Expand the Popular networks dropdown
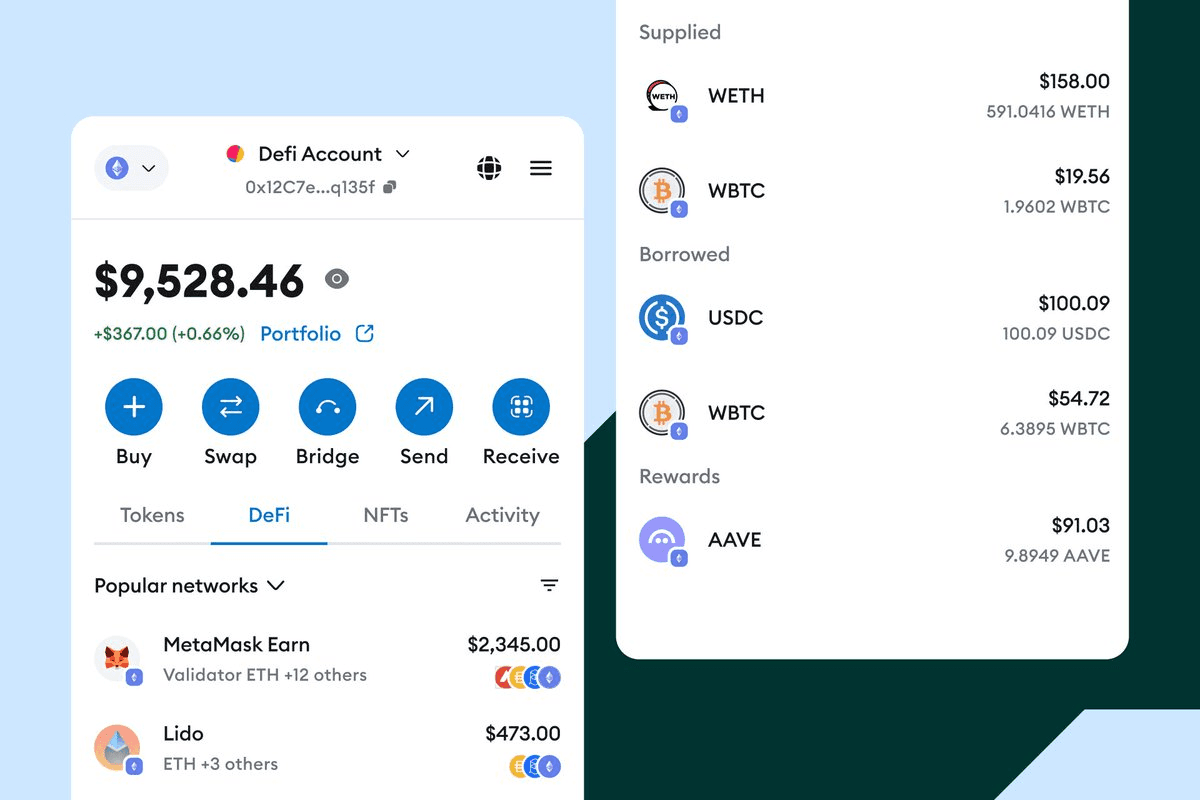 point(189,586)
